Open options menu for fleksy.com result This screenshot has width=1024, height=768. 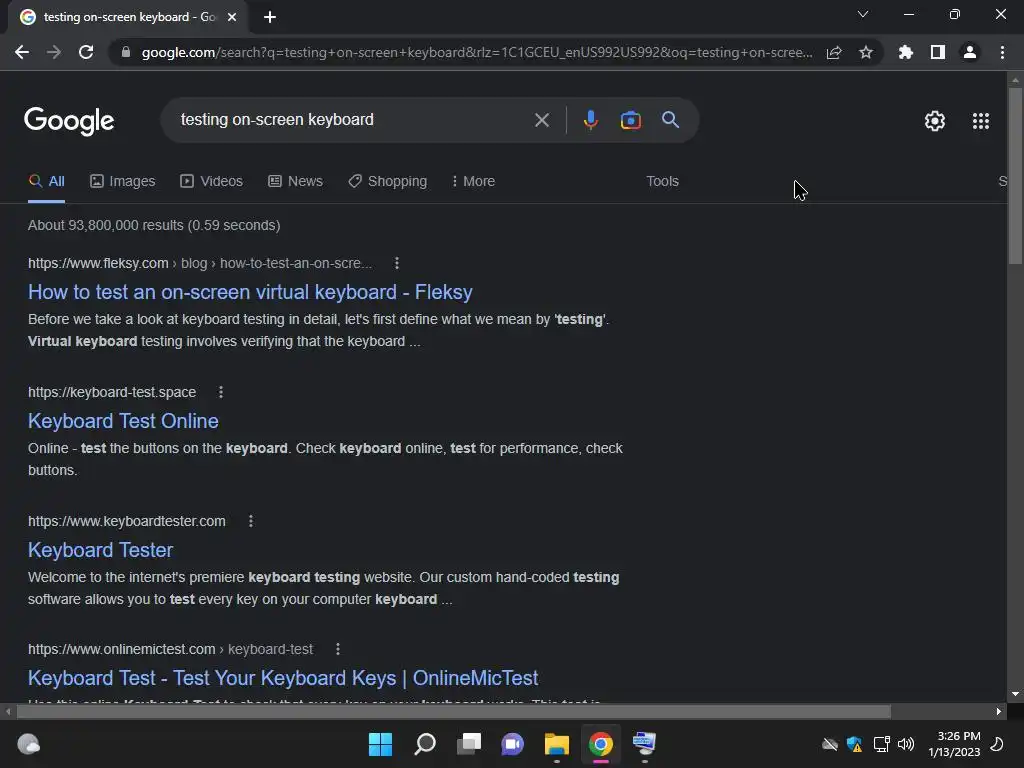[x=396, y=263]
